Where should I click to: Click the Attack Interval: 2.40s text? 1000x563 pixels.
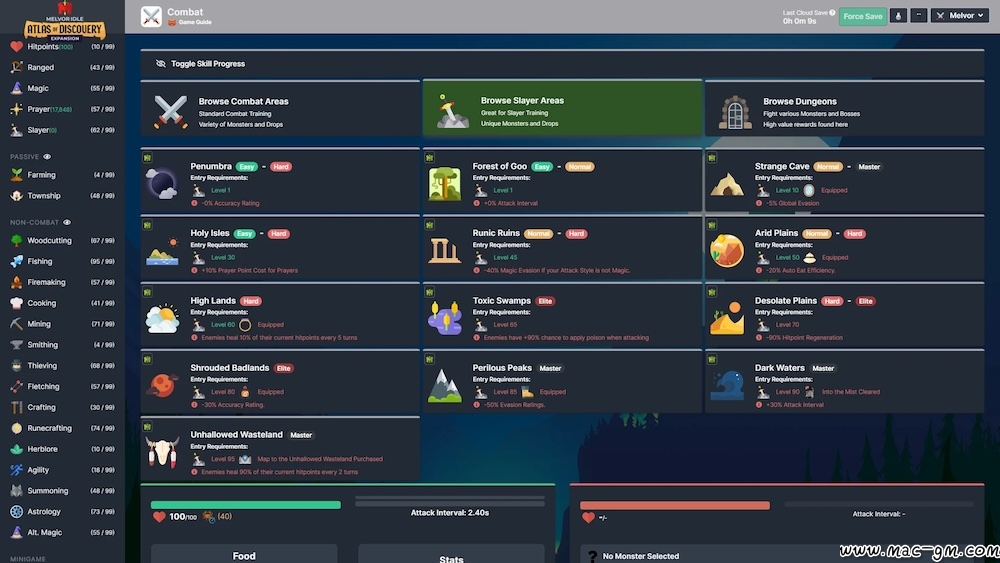coord(450,513)
